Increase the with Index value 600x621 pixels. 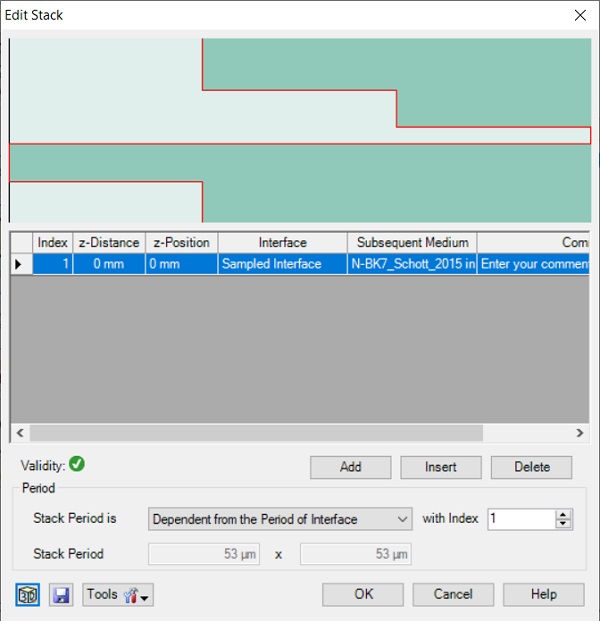[x=563, y=514]
